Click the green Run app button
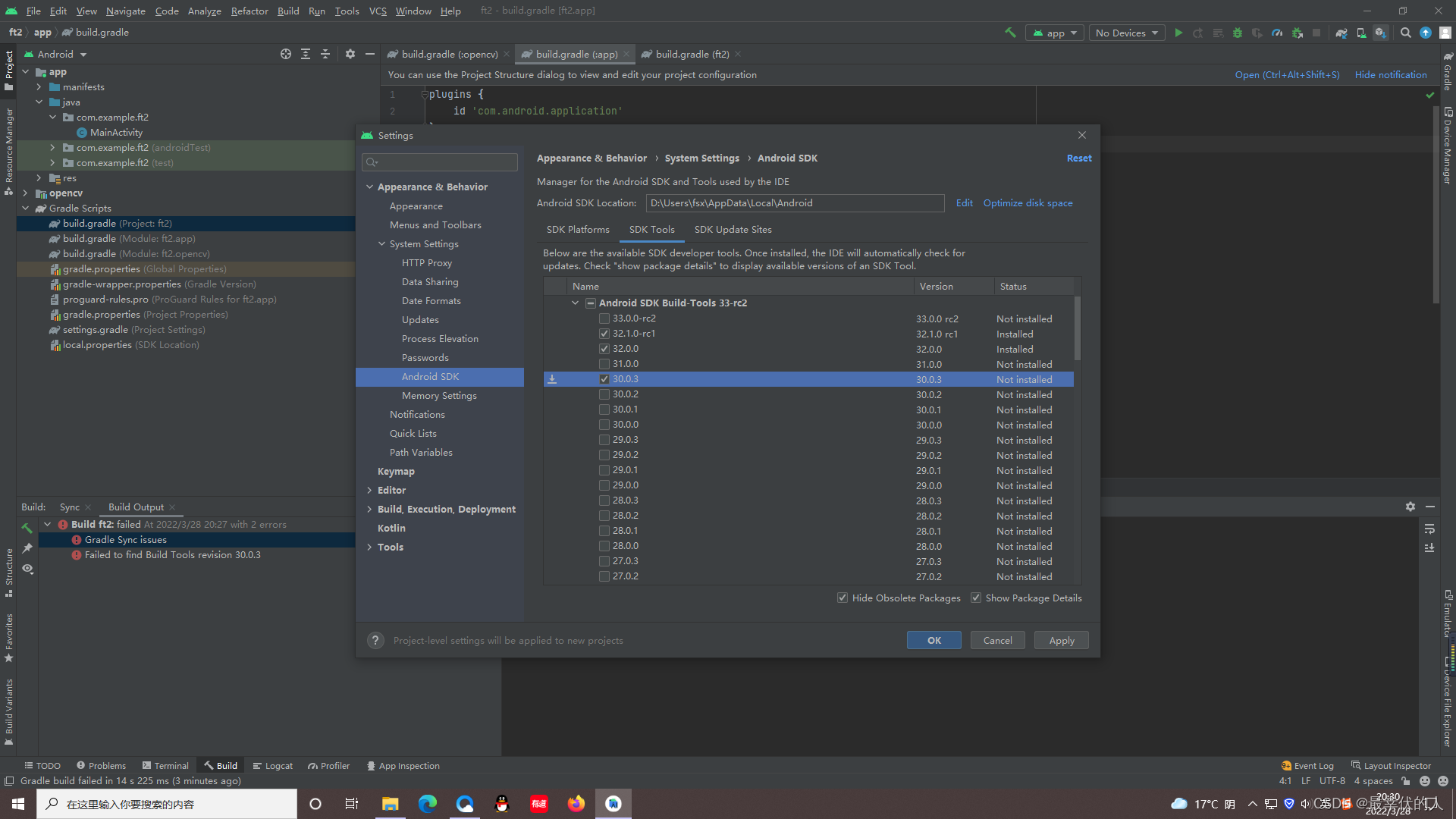Screen dimensions: 1456x819 pos(1178,33)
